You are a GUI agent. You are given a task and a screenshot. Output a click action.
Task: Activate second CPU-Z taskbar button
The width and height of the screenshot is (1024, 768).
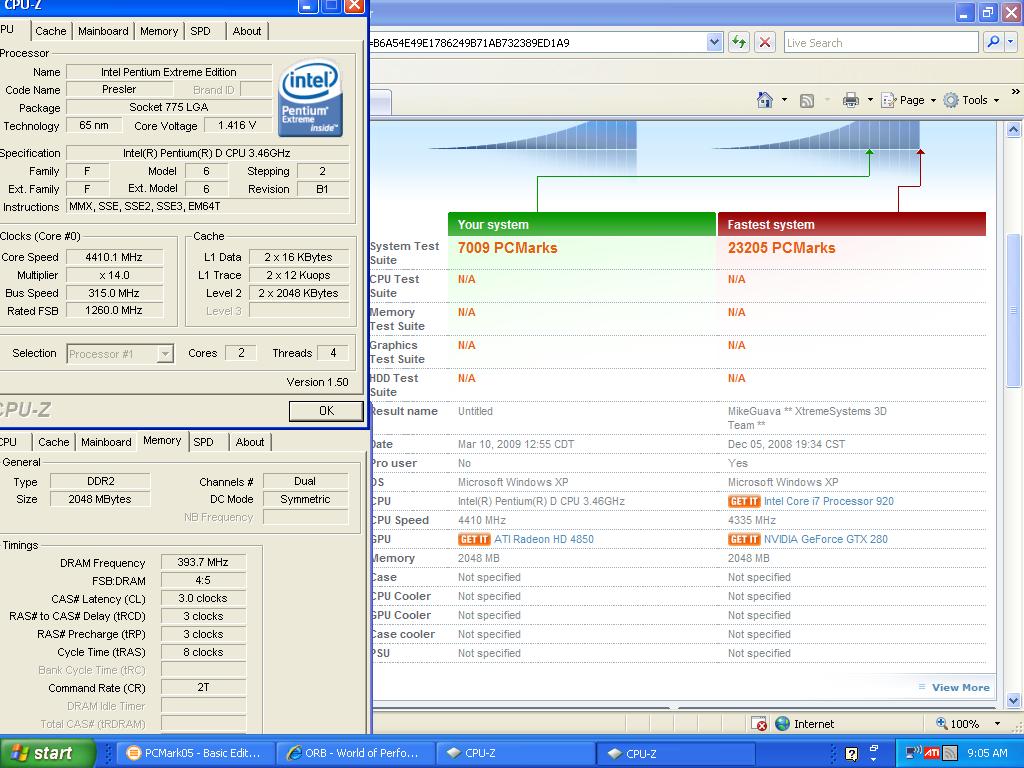pos(676,753)
